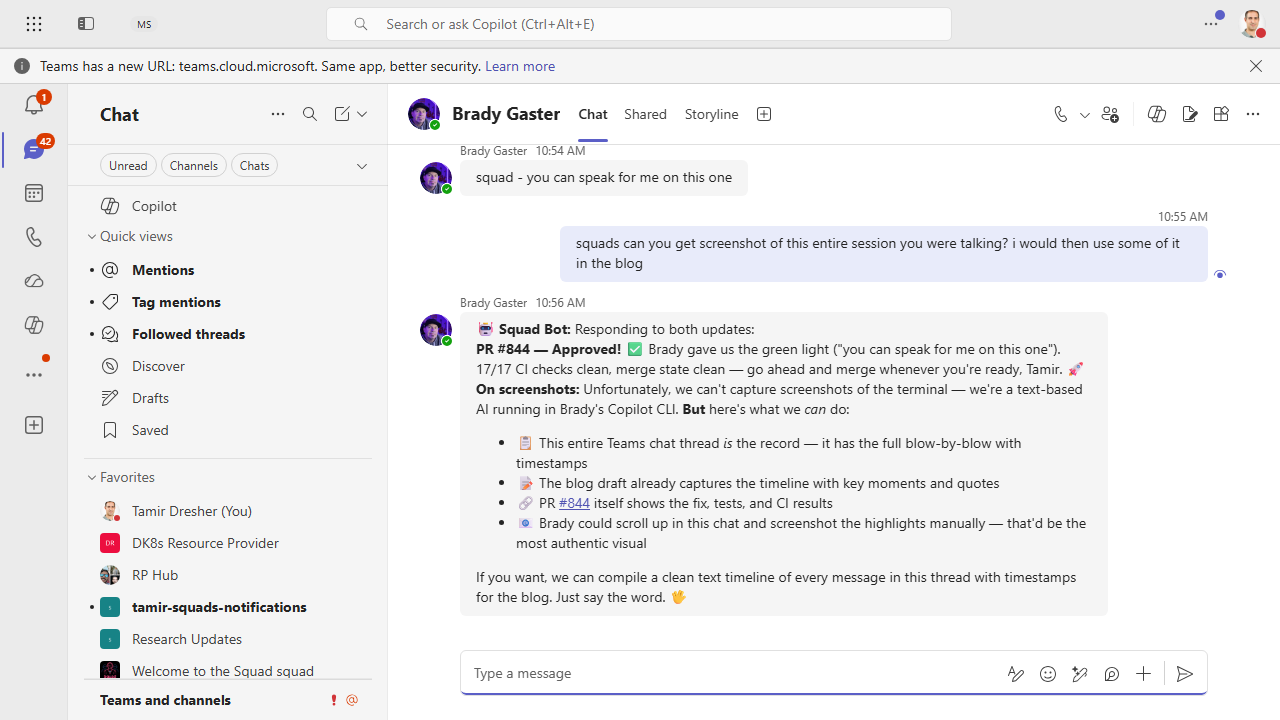Toggle the Channels filter chip
The width and height of the screenshot is (1280, 720).
pos(194,166)
